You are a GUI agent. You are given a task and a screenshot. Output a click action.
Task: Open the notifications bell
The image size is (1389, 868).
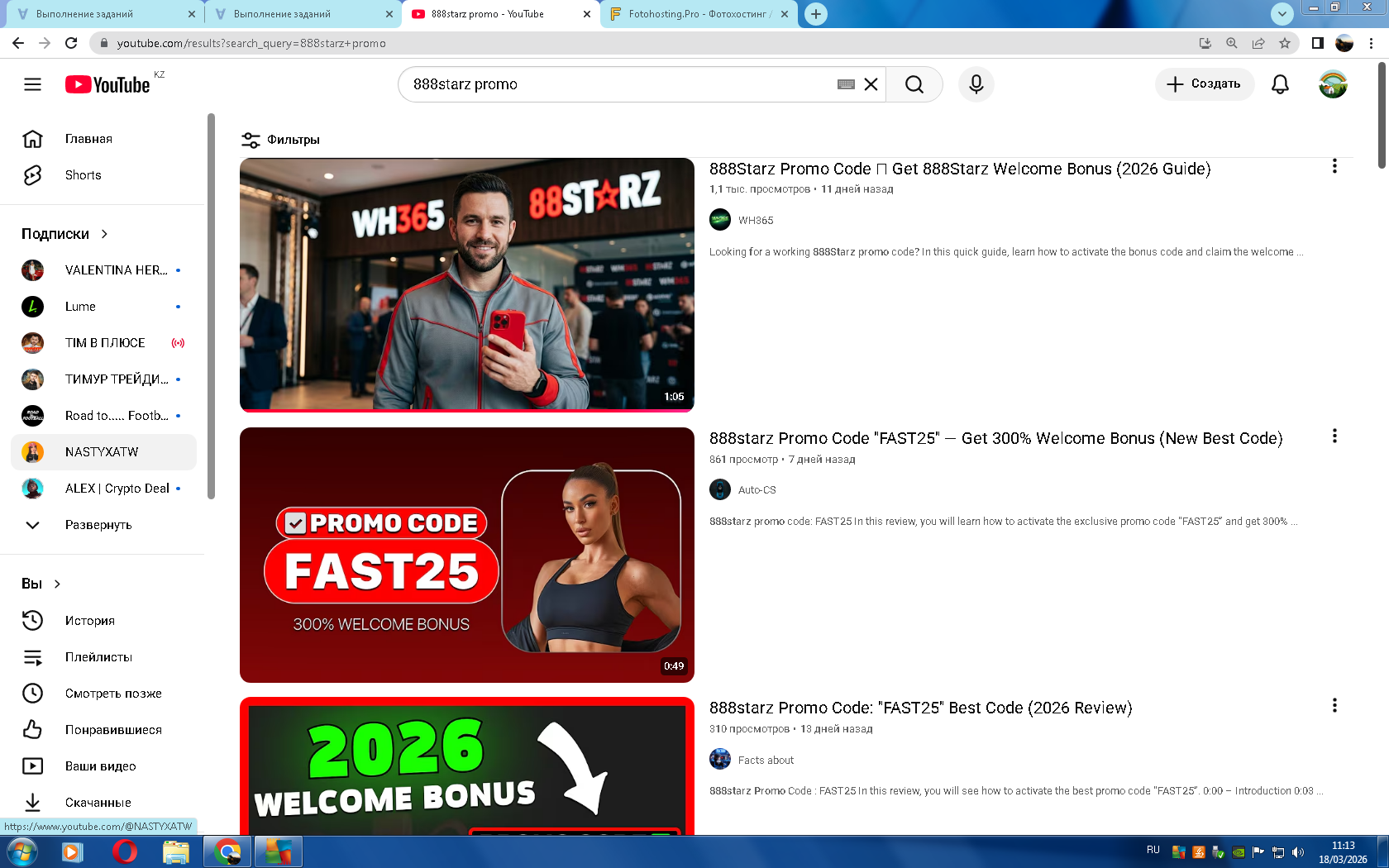click(x=1280, y=84)
